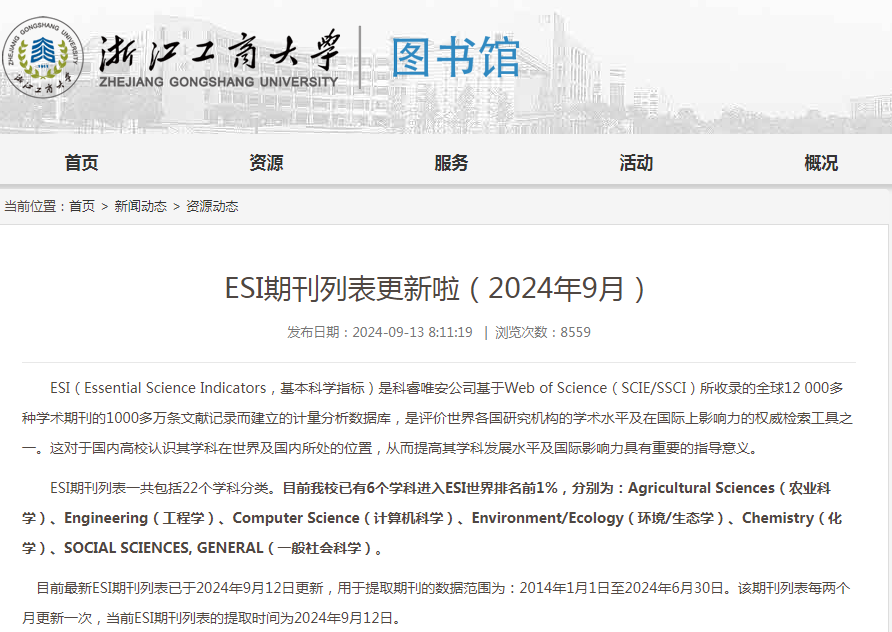Open the 概况 navigation item
The image size is (892, 632).
[x=821, y=163]
